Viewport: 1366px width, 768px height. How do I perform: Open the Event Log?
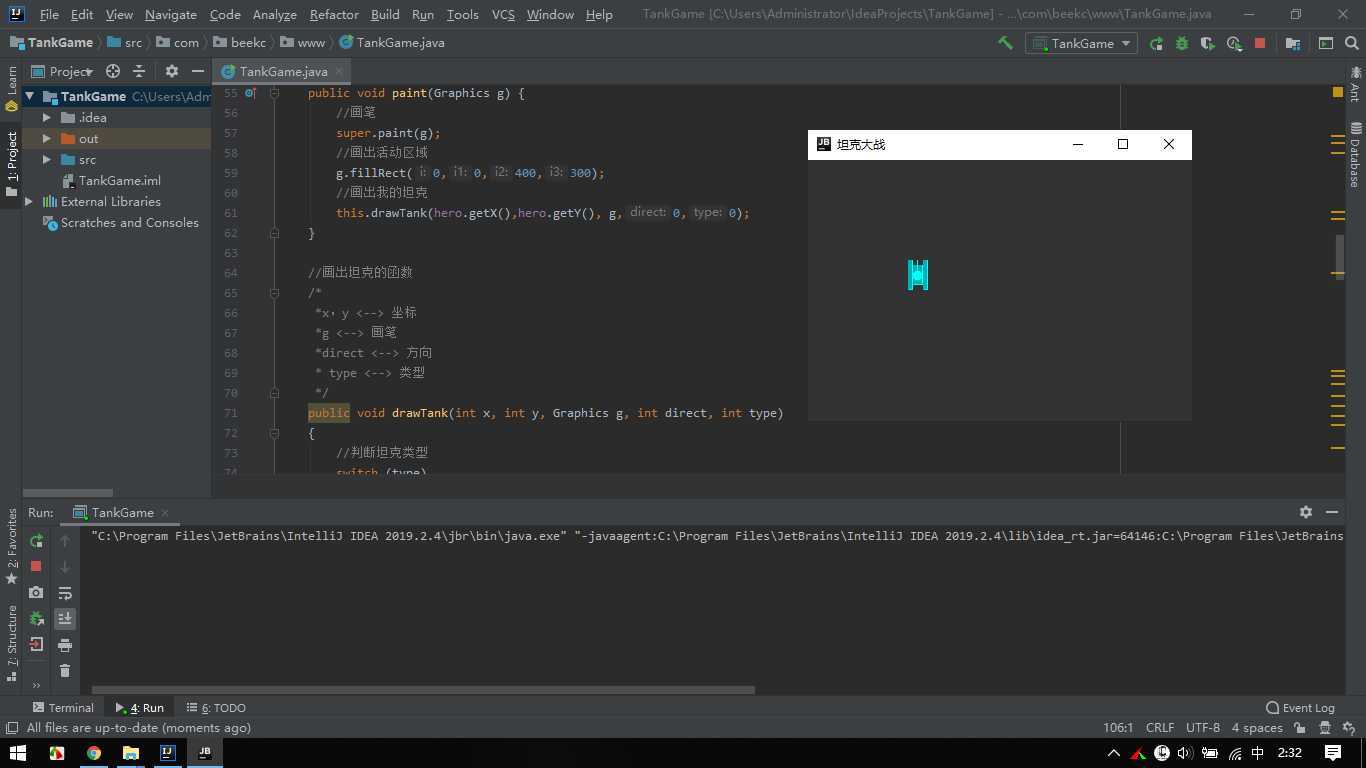tap(1300, 708)
